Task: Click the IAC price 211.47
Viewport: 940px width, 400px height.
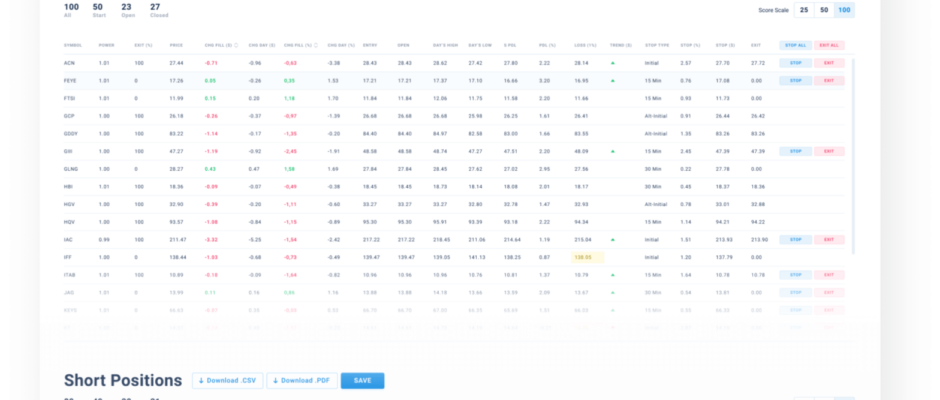Action: pos(177,239)
